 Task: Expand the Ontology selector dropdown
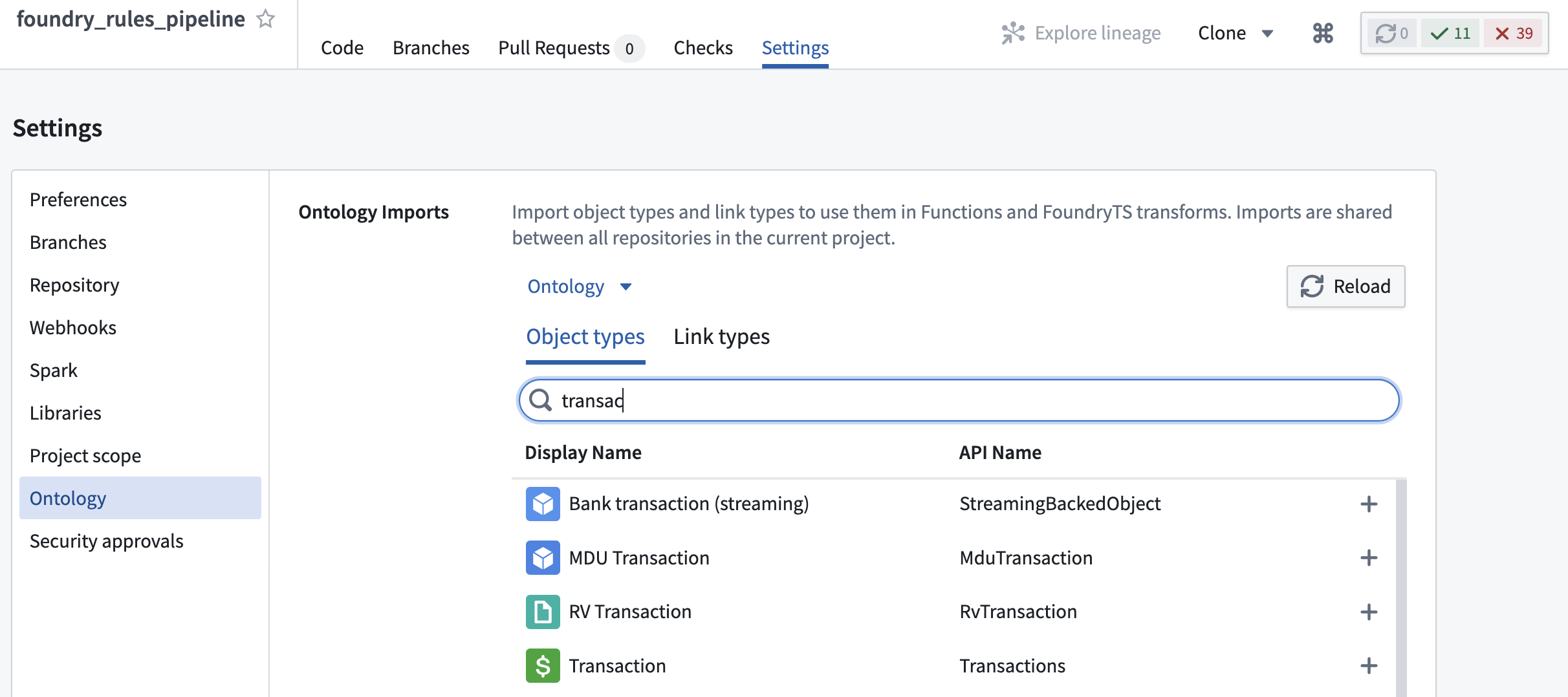coord(580,286)
